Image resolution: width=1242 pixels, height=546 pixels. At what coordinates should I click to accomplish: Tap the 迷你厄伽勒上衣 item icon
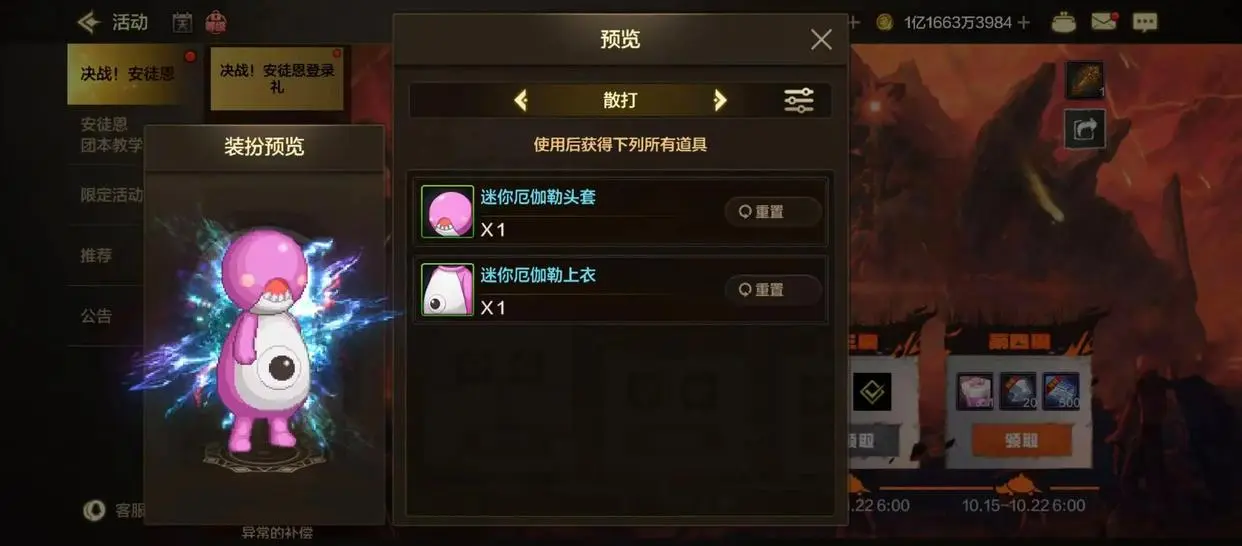(447, 289)
